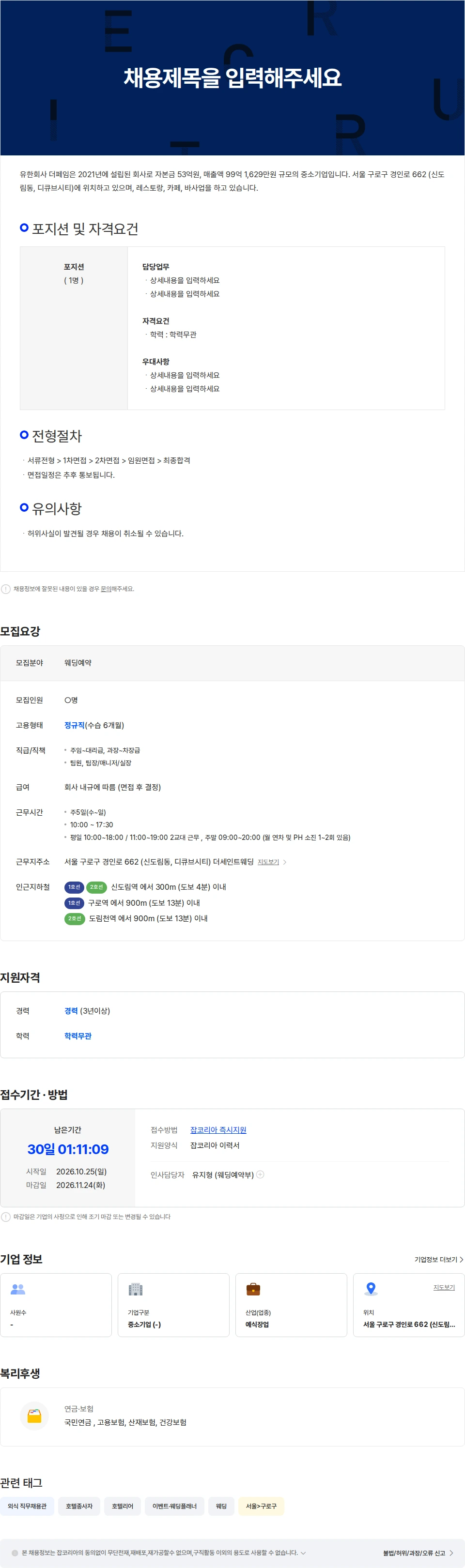The height and width of the screenshot is (1568, 465).
Task: Click 지도보기 link in 위치 card
Action: tap(444, 1287)
